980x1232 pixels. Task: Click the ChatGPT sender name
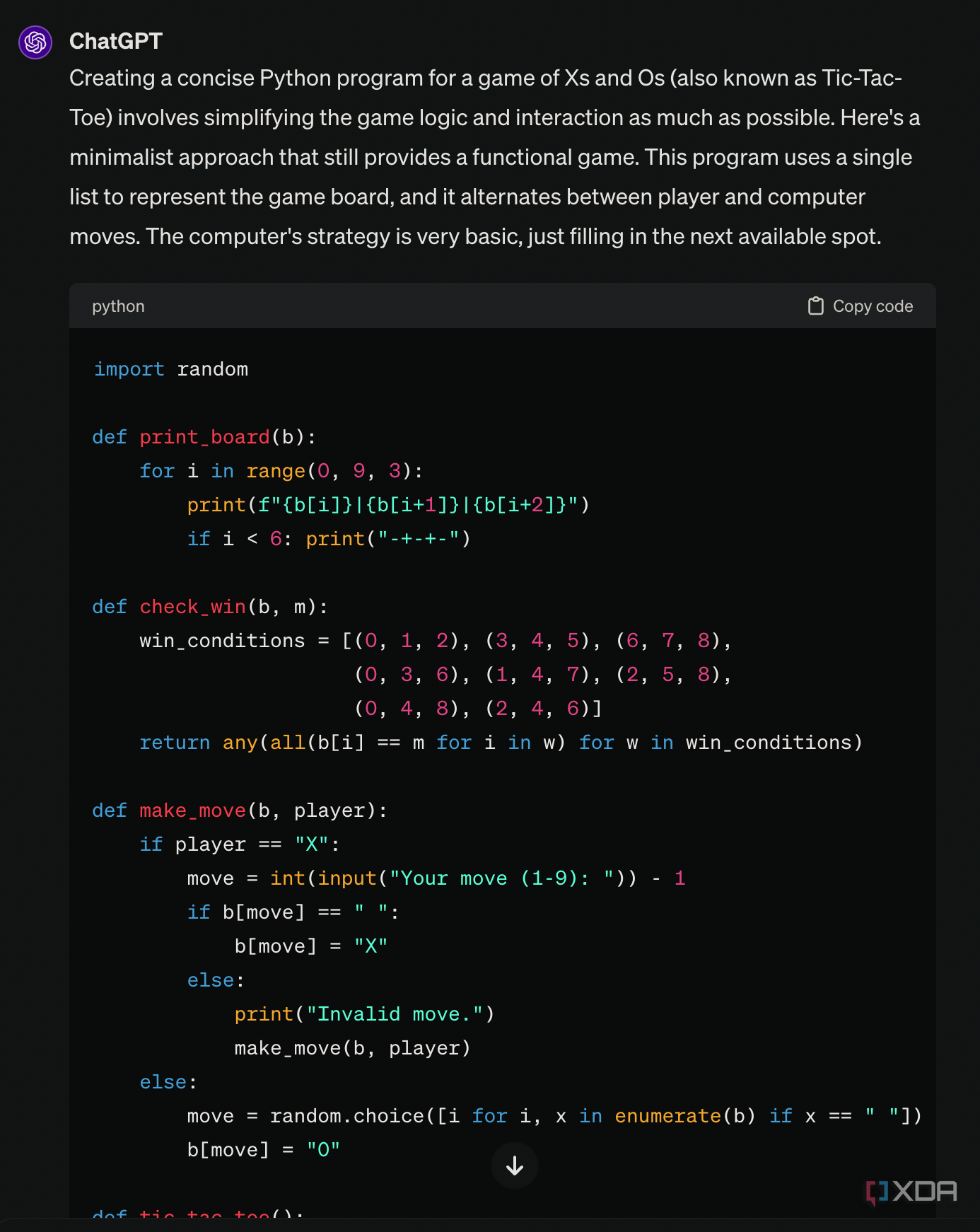116,42
